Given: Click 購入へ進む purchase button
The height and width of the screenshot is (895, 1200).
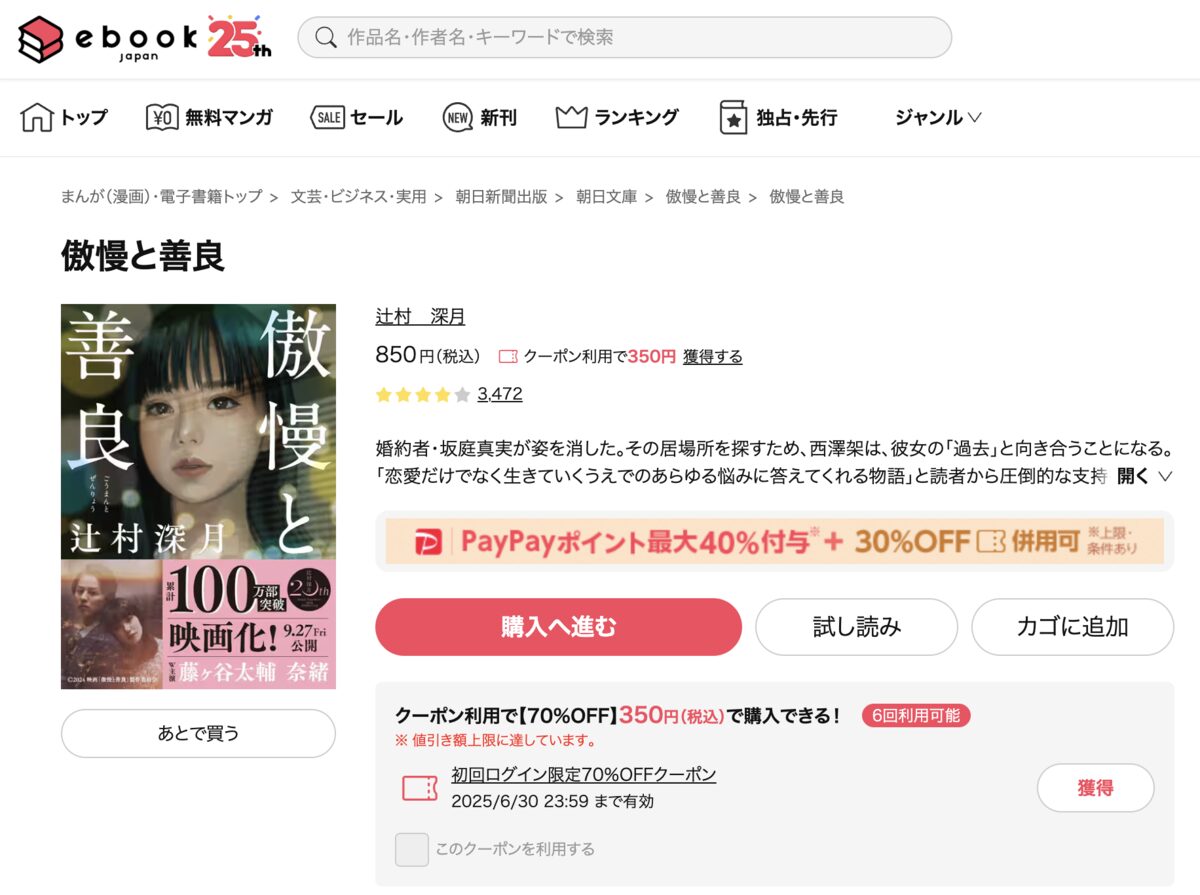Looking at the screenshot, I should [558, 627].
